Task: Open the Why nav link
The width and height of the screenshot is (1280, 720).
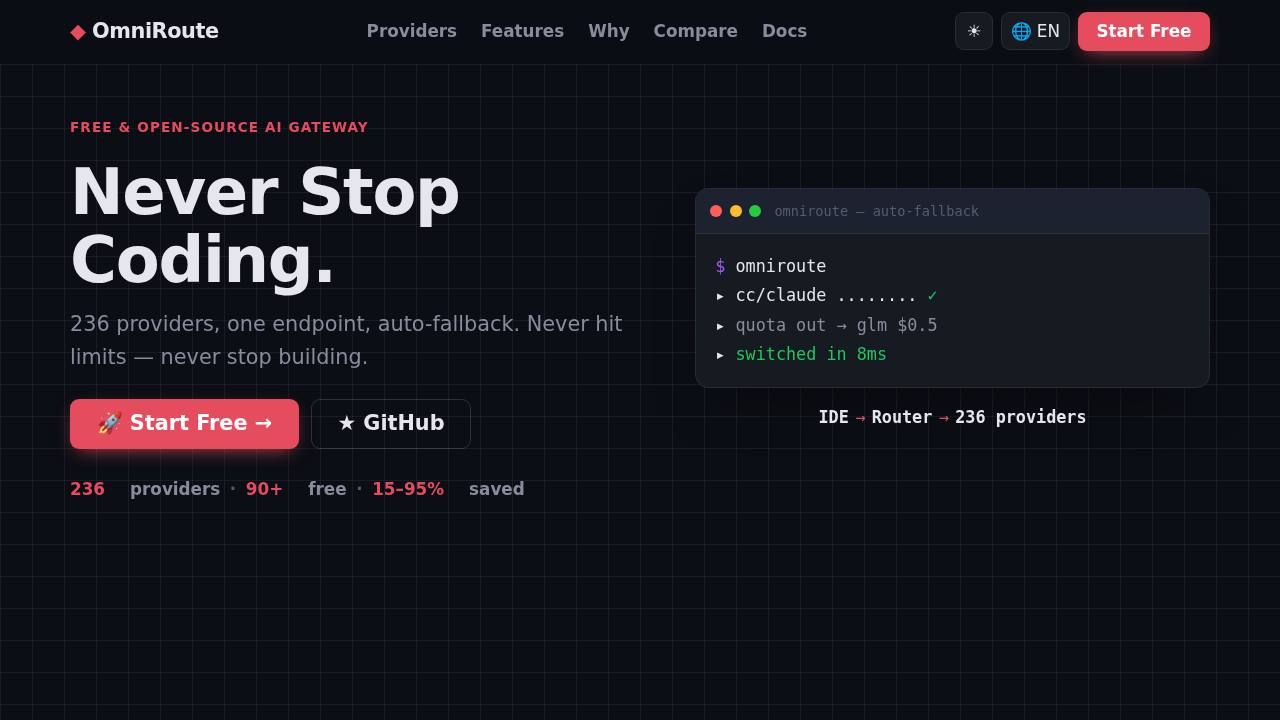Action: pos(609,31)
